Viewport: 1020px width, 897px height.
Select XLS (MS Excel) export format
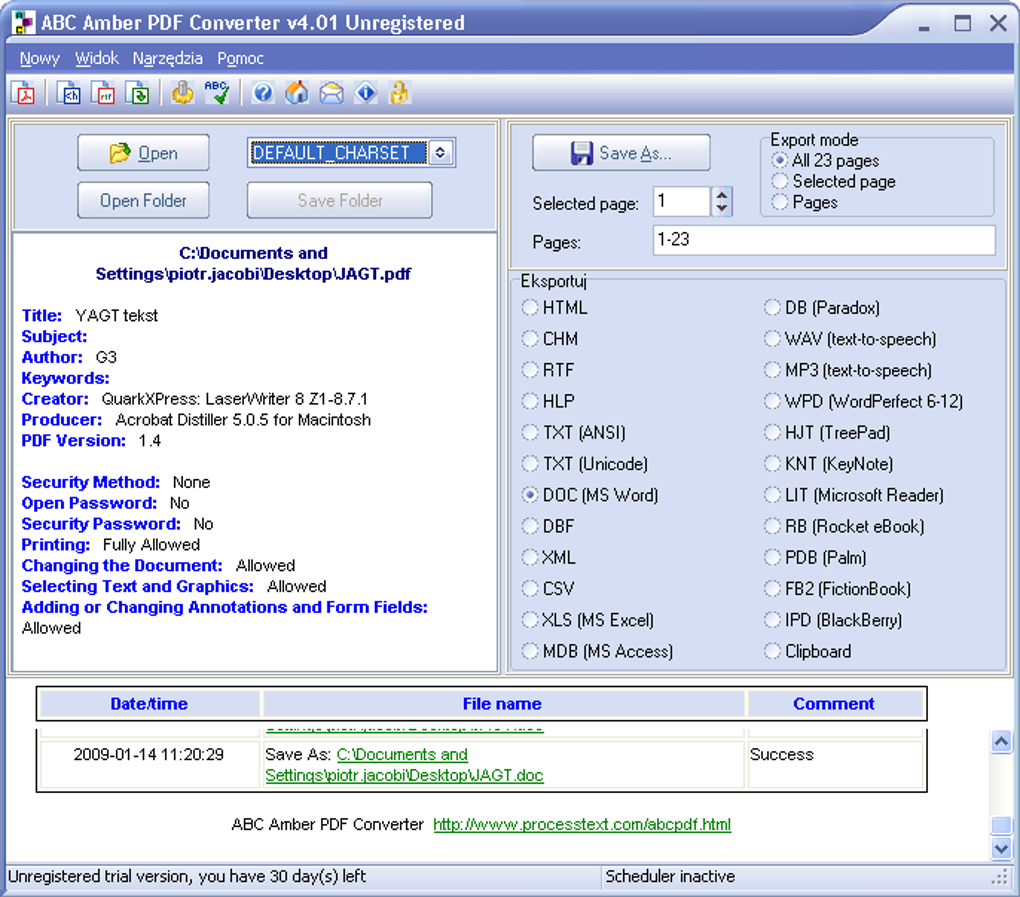(588, 619)
